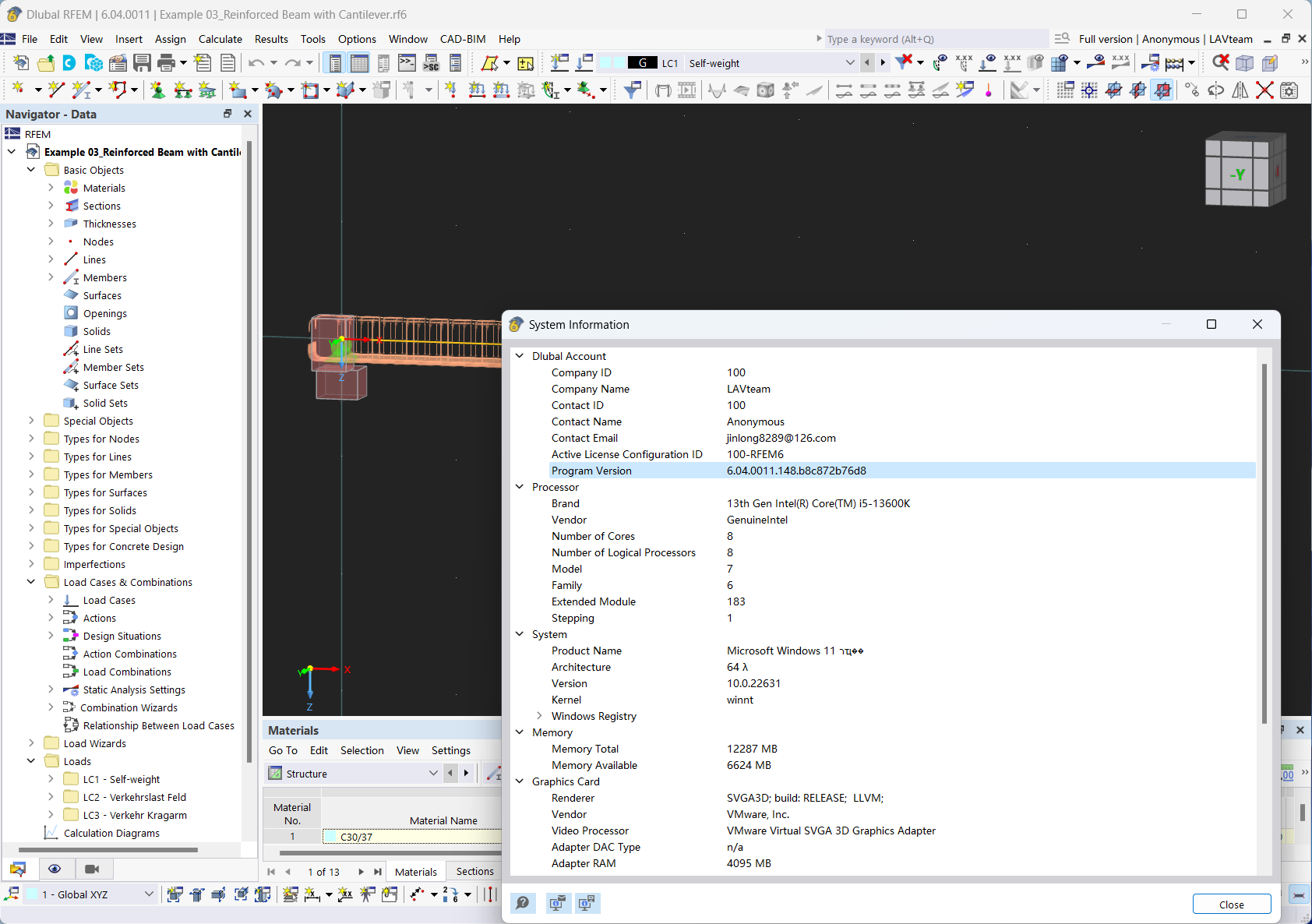Select the C30/37 material name cell
1312x924 pixels.
click(412, 837)
